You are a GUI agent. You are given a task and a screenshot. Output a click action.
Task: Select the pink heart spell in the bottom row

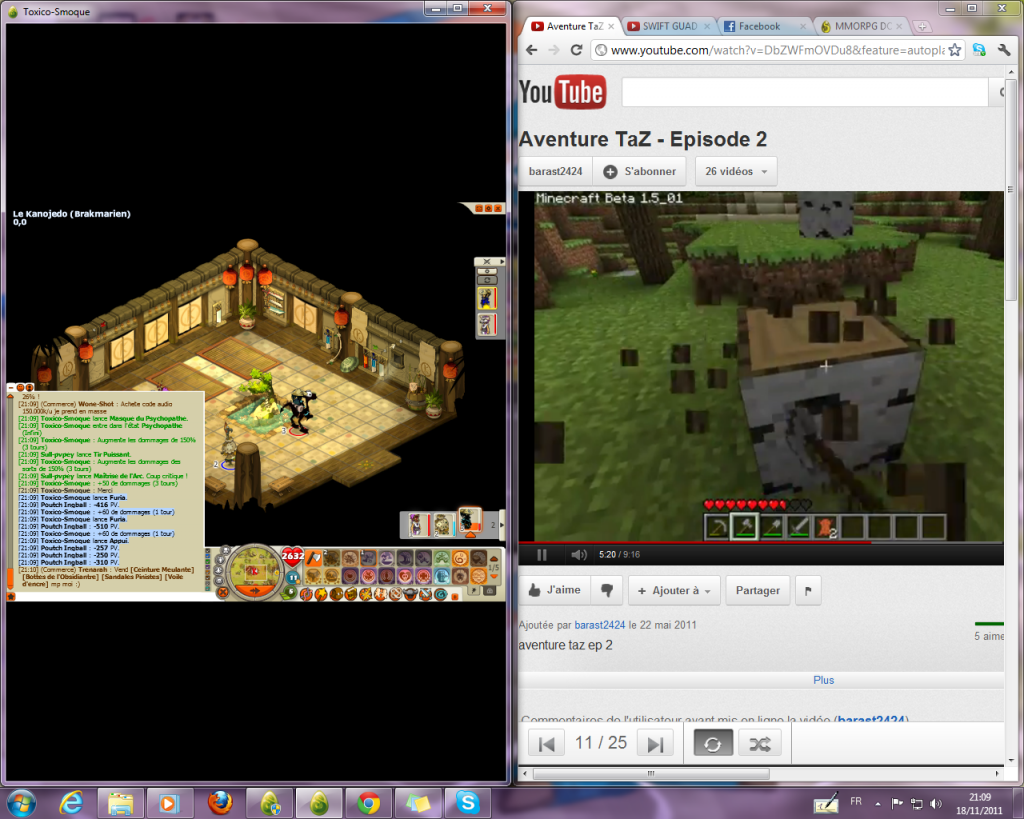click(x=406, y=576)
